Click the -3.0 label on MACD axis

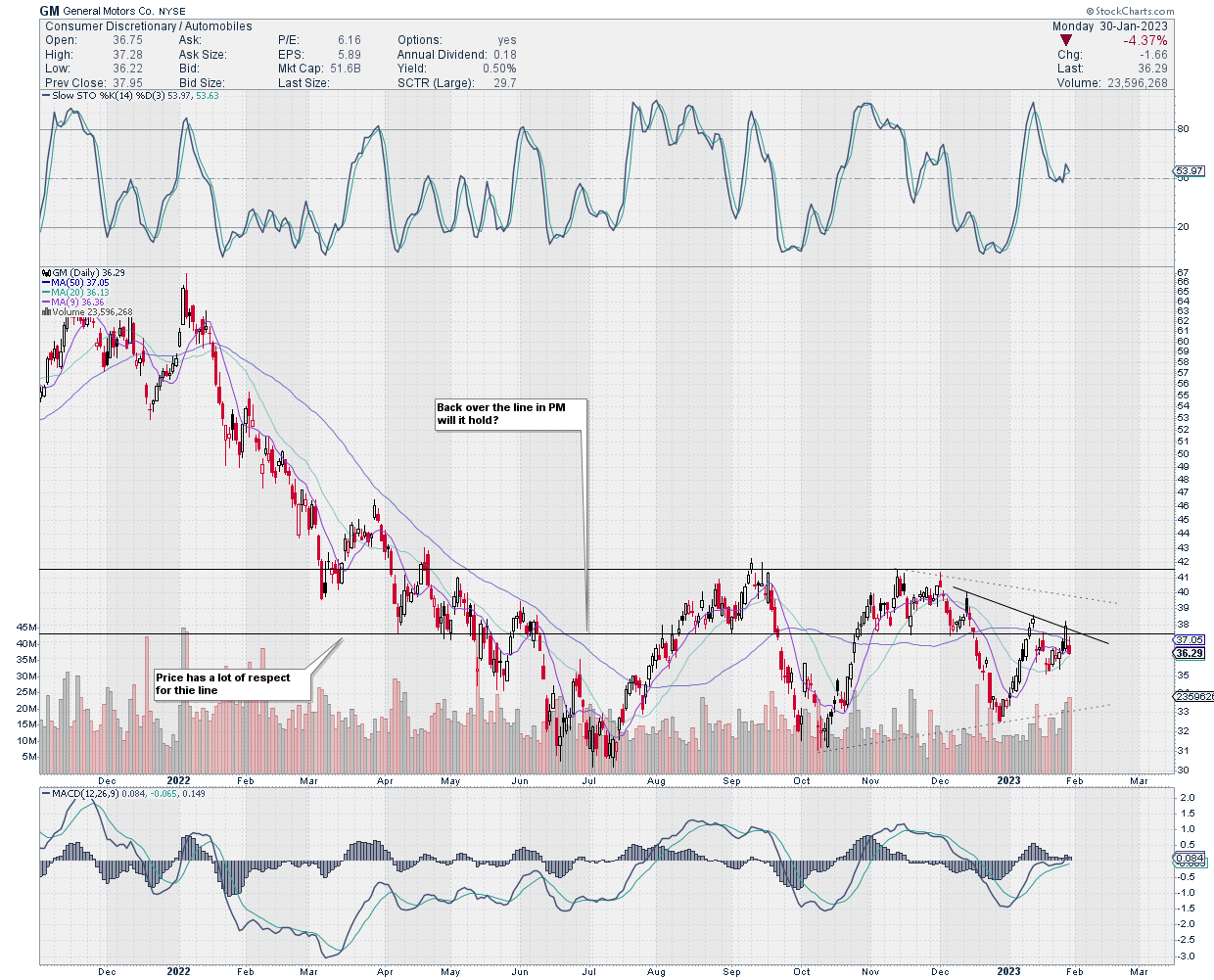[x=1187, y=957]
